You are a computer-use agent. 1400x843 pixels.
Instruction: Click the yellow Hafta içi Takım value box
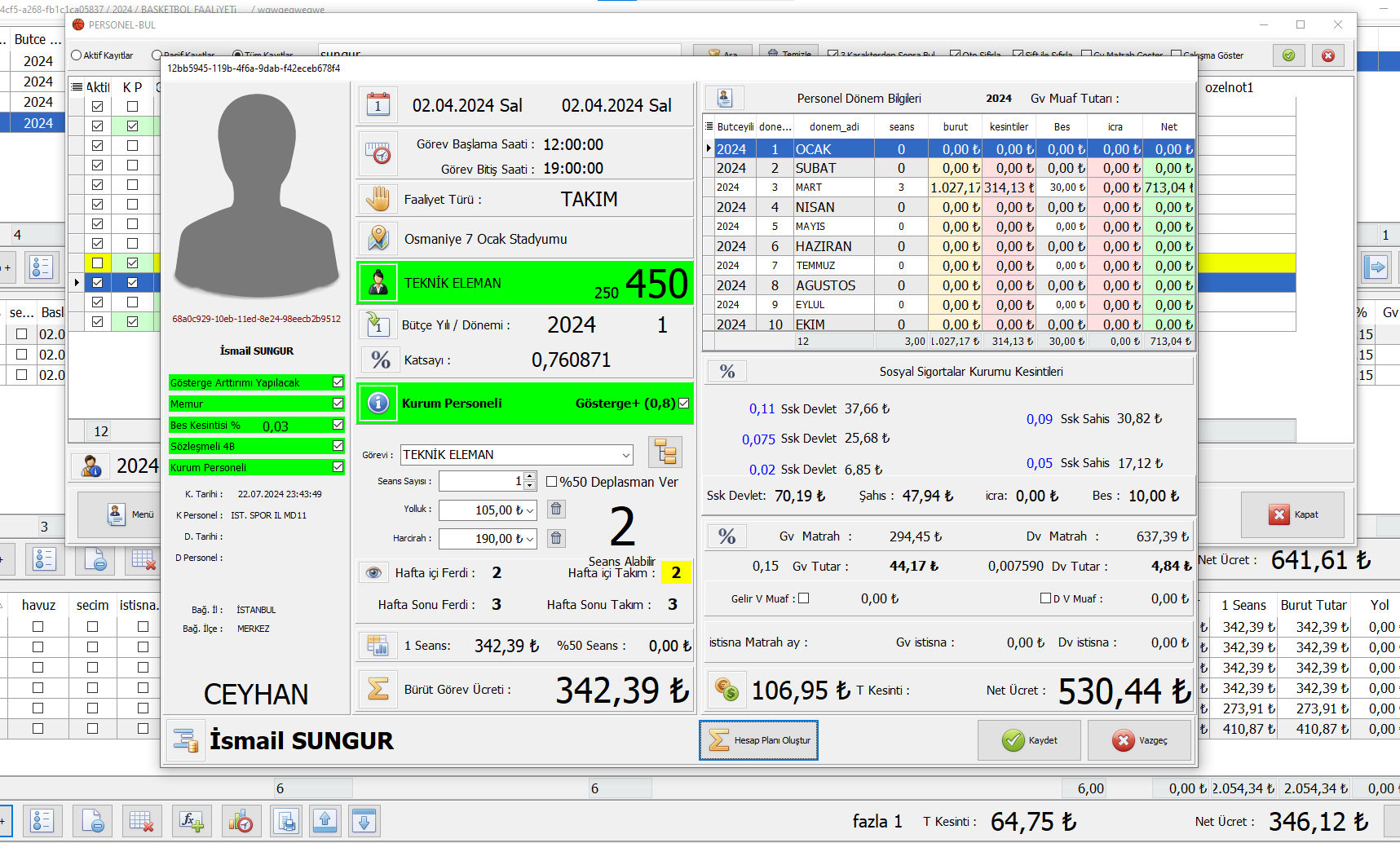tap(676, 573)
